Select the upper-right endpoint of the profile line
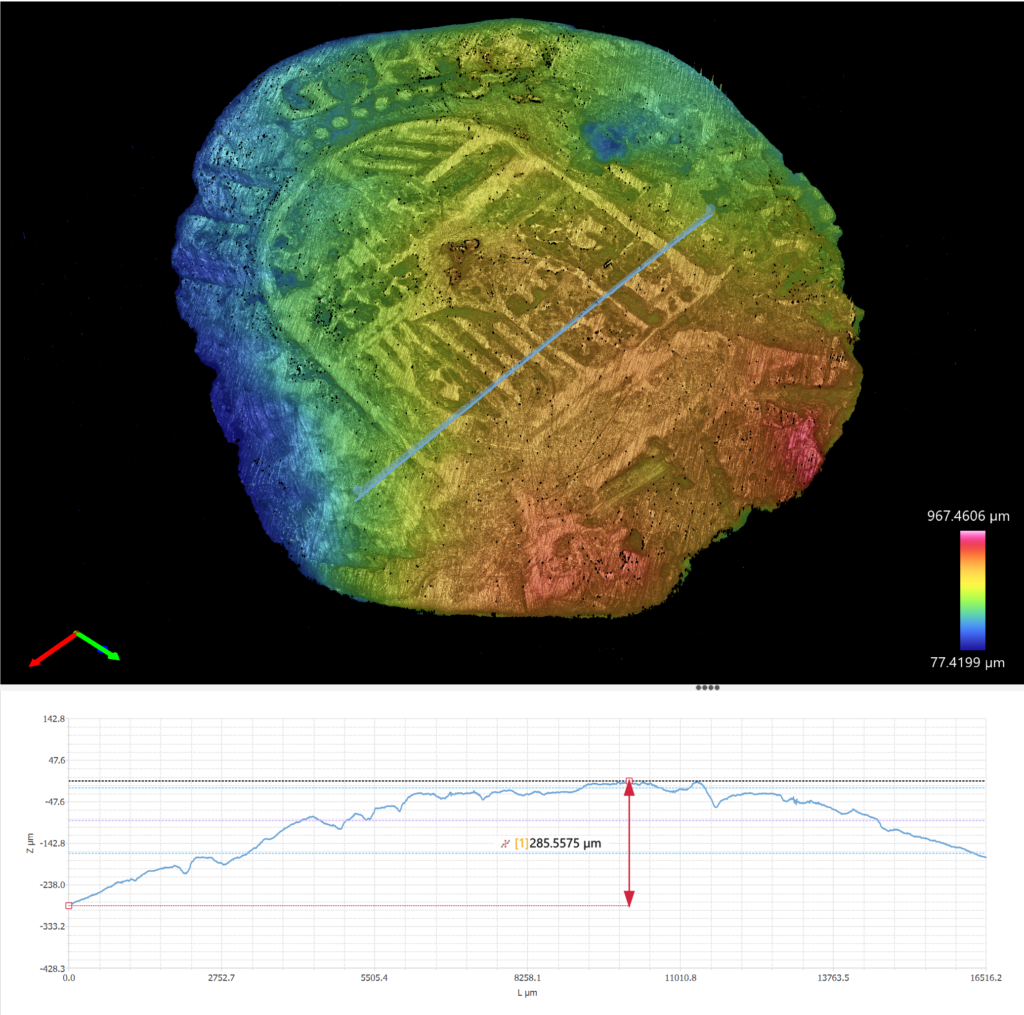 (711, 209)
